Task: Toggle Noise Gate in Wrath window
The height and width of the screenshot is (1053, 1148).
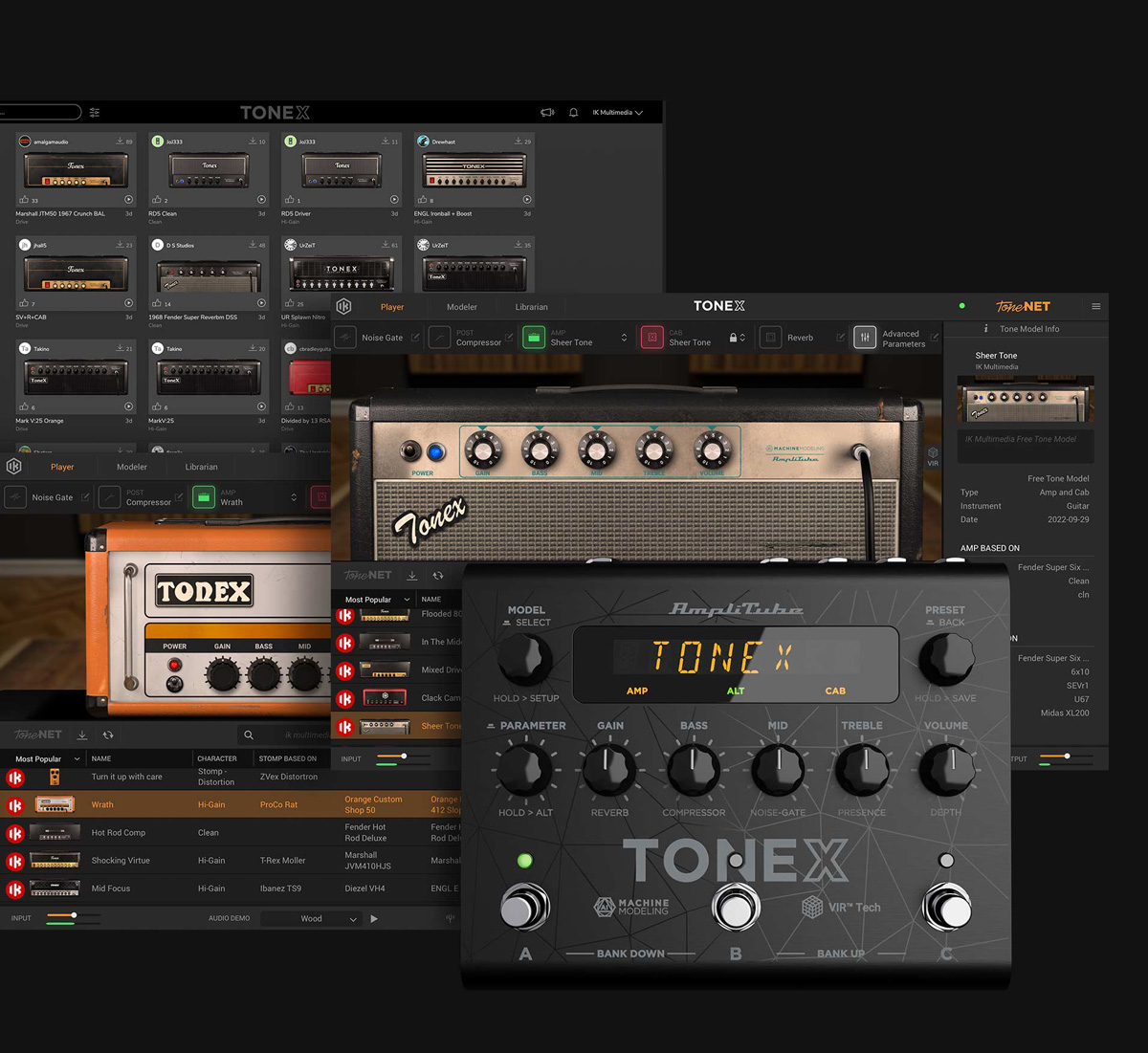Action: (15, 497)
